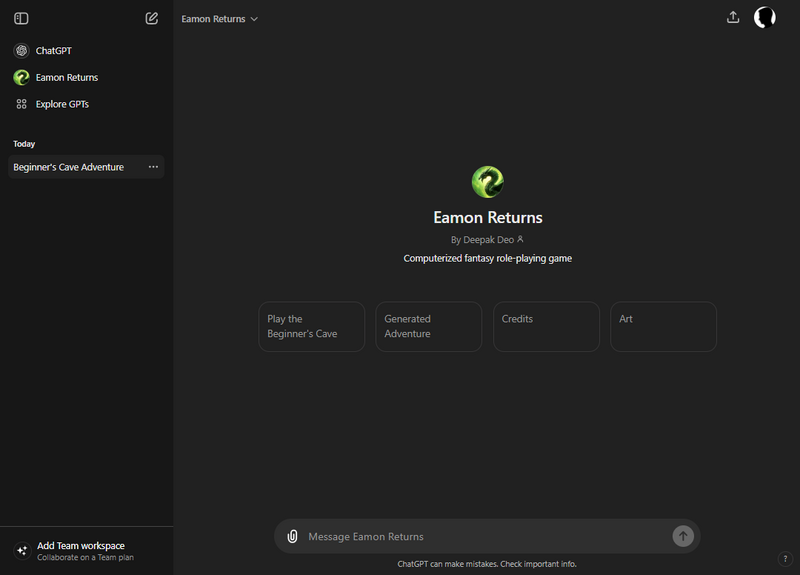Click the person icon beside Deepak Deo

[x=520, y=239]
